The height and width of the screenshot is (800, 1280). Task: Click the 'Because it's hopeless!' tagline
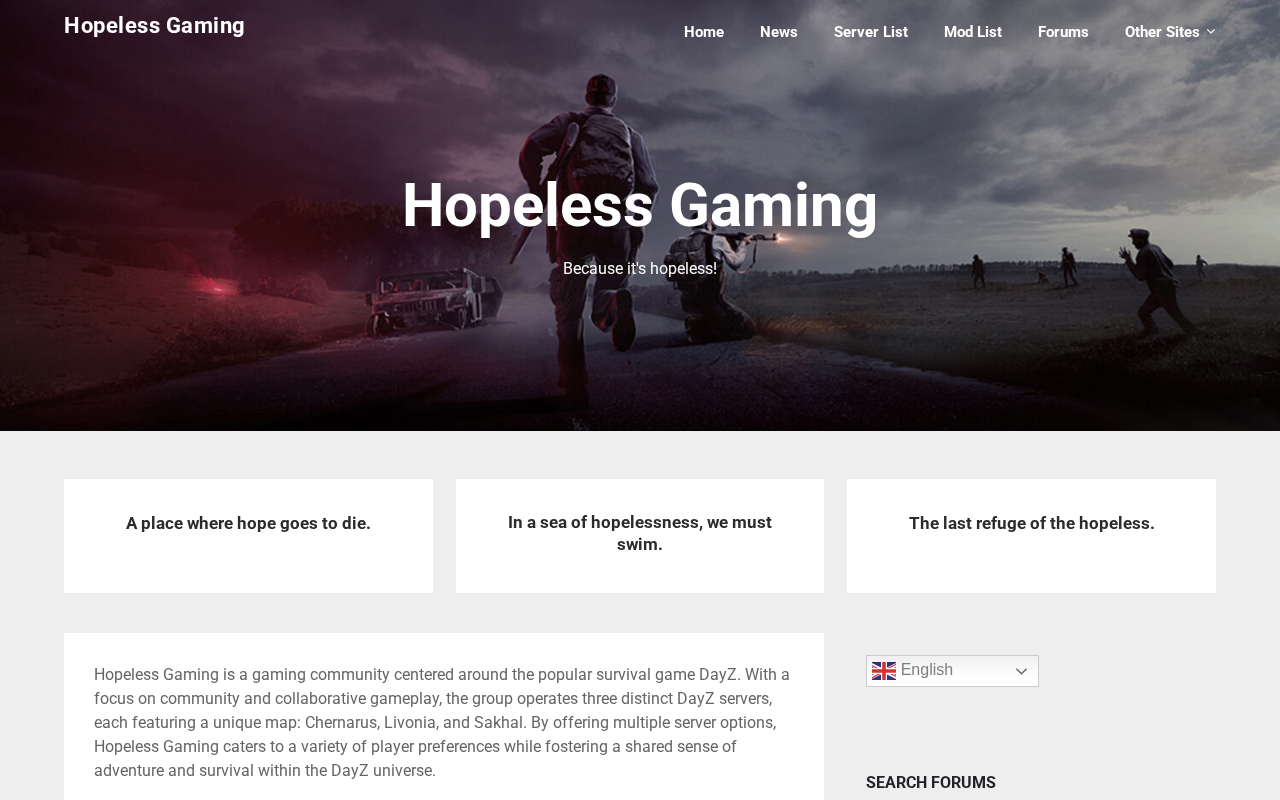point(640,269)
